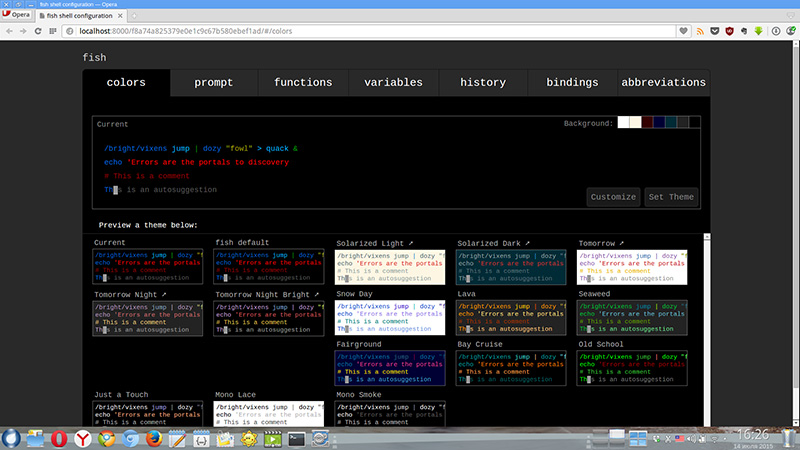The image size is (800, 450).
Task: Preview the Tomorrow Night Bright theme
Action: [268, 318]
